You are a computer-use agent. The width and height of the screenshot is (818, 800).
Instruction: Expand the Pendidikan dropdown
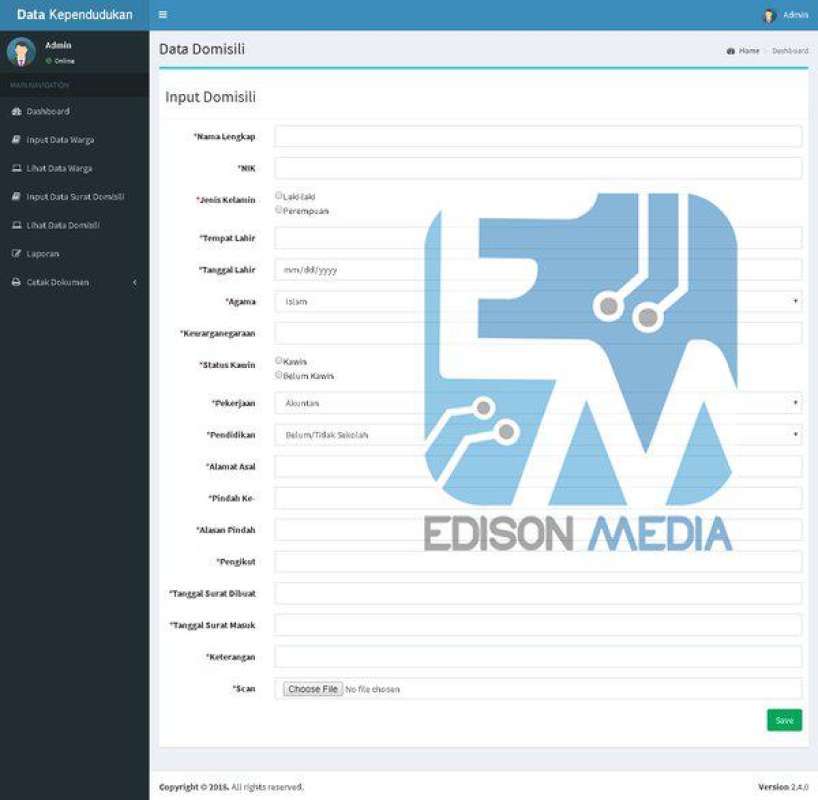[x=538, y=435]
